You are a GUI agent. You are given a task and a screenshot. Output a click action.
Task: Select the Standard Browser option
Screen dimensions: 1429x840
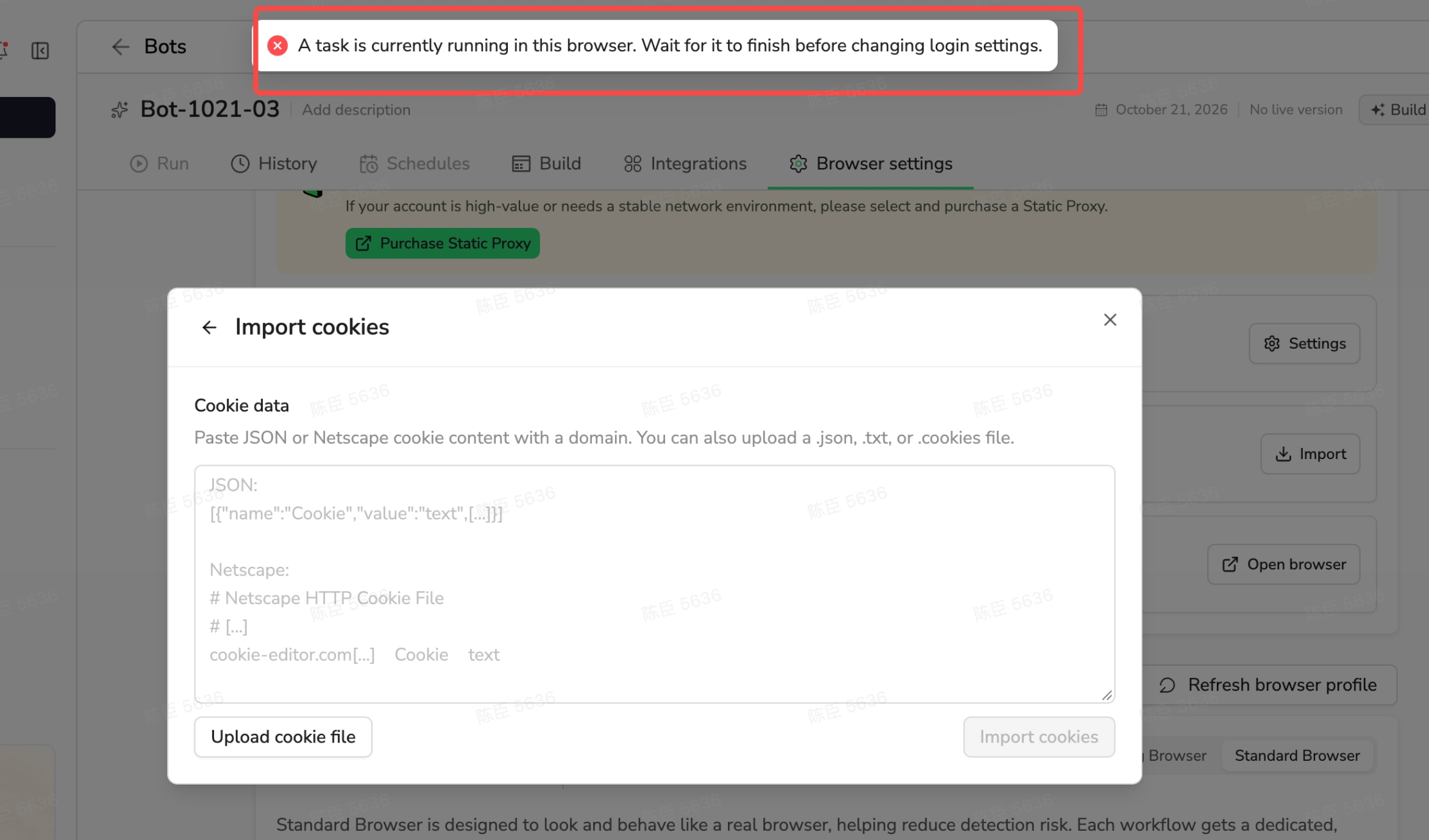click(1297, 756)
